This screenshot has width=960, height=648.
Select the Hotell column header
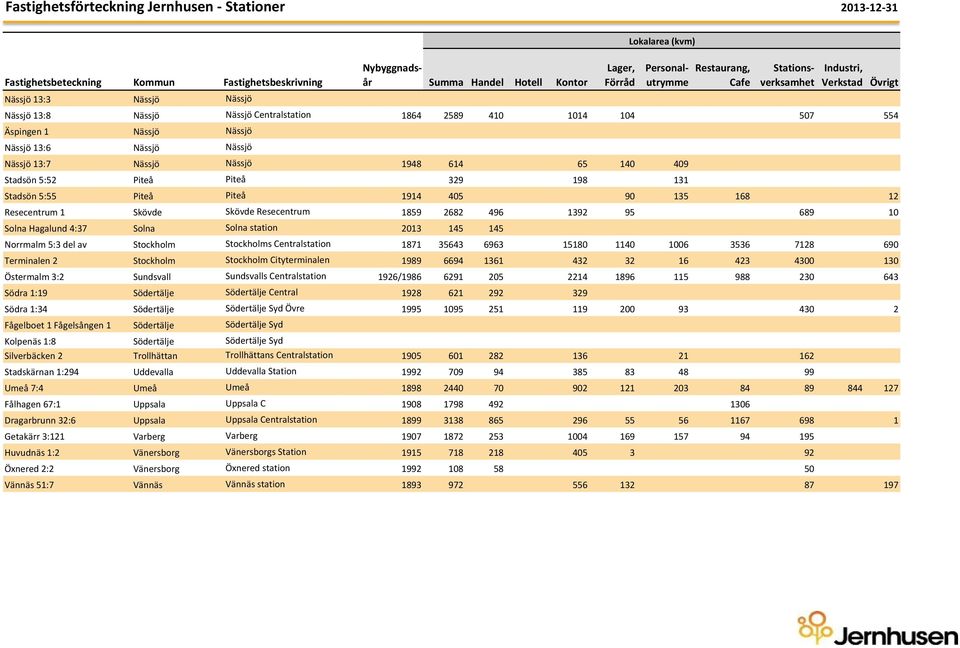528,82
